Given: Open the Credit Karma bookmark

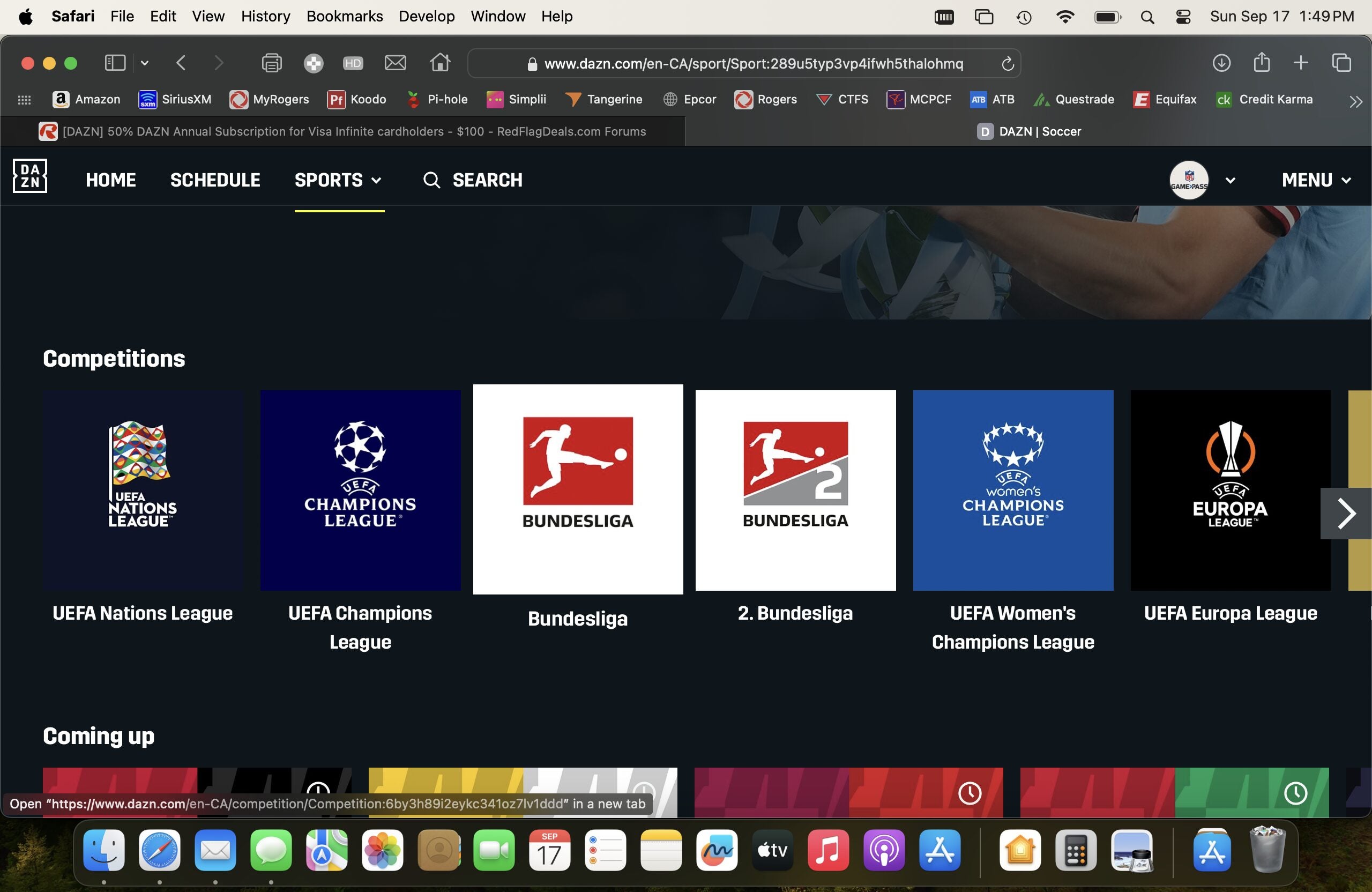Looking at the screenshot, I should pyautogui.click(x=1264, y=99).
